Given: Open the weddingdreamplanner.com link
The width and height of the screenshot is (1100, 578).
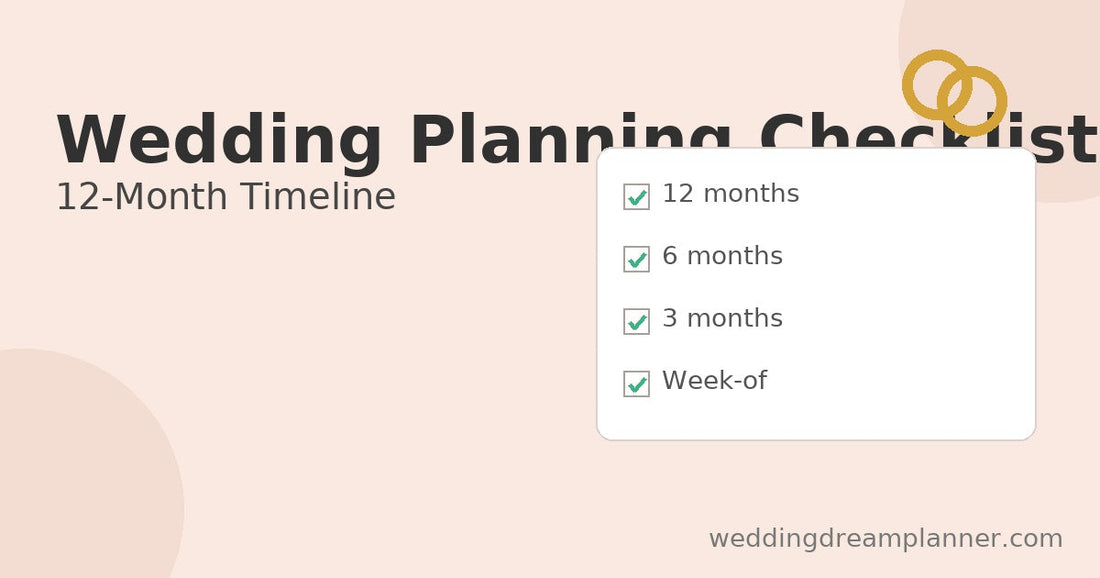Looking at the screenshot, I should (x=885, y=539).
